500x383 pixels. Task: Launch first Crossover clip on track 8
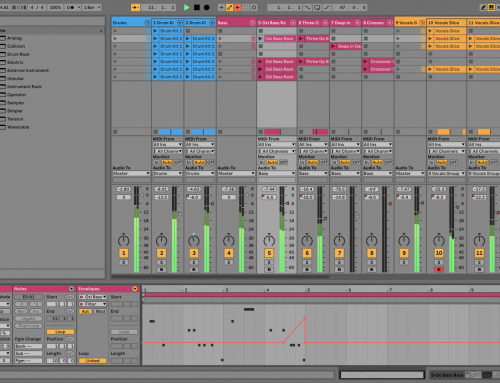click(366, 62)
